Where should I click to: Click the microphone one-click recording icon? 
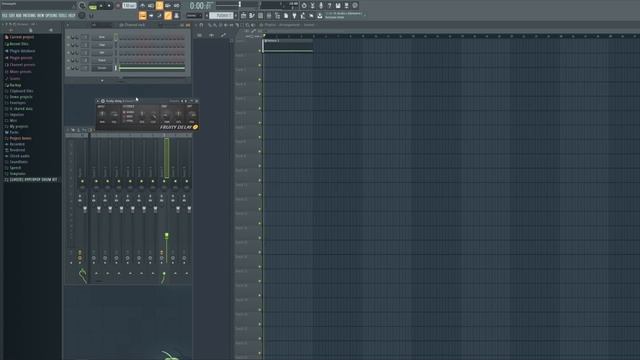(x=321, y=6)
